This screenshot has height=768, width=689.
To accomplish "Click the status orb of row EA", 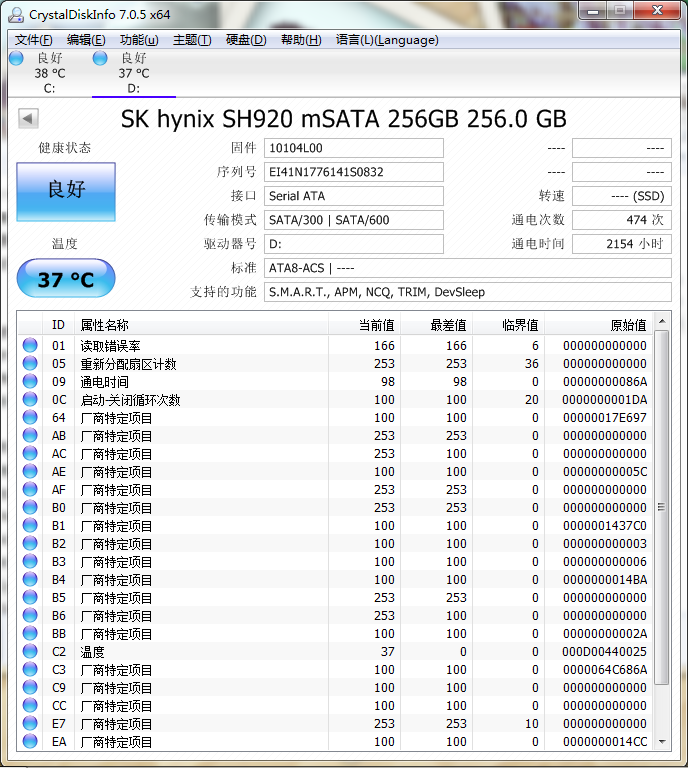I will click(x=30, y=741).
